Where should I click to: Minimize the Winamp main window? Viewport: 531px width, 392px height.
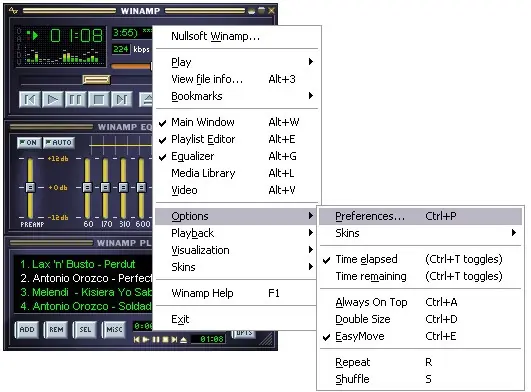[251, 11]
